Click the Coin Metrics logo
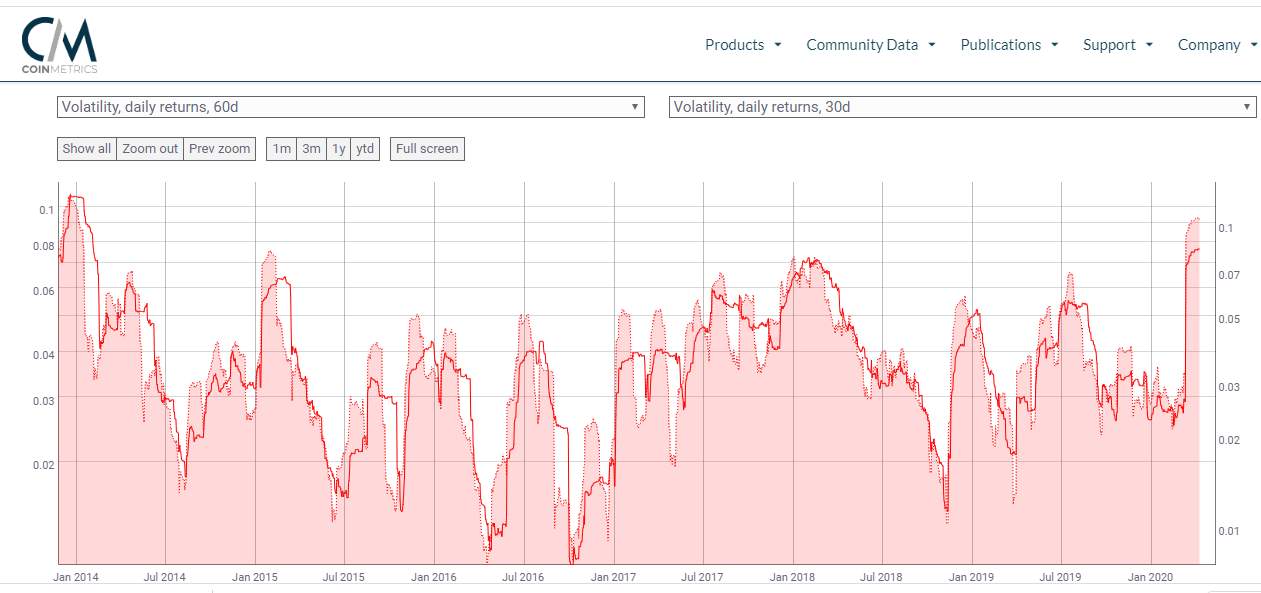This screenshot has height=593, width=1261. pos(58,42)
